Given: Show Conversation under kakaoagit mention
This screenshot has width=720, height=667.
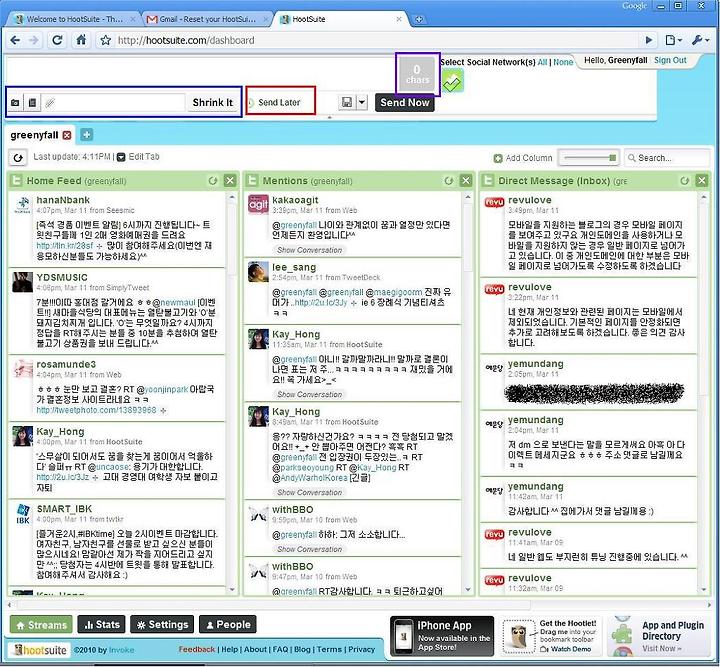Looking at the screenshot, I should pyautogui.click(x=309, y=250).
